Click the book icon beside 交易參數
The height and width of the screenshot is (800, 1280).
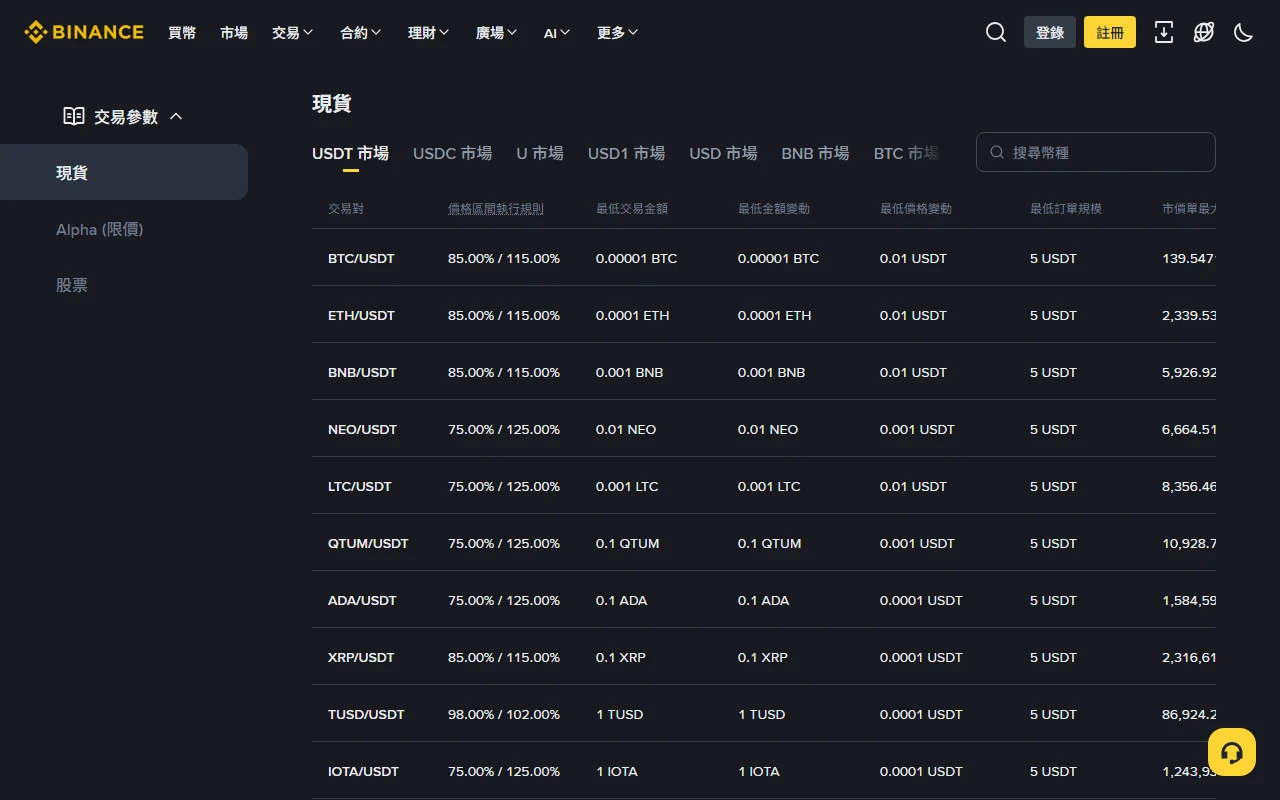(74, 116)
